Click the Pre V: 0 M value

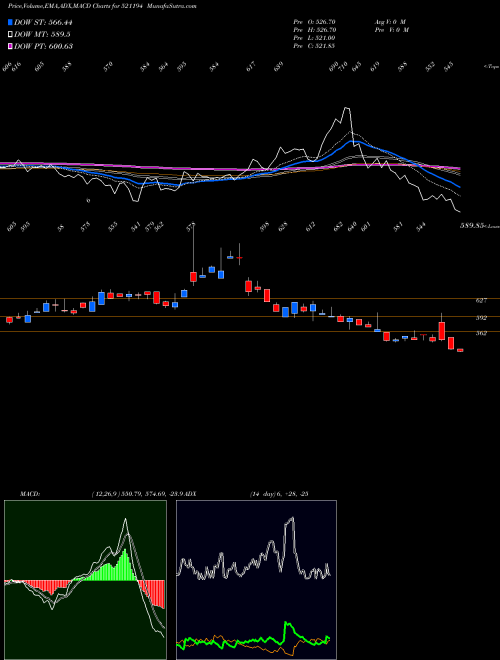coord(391,30)
